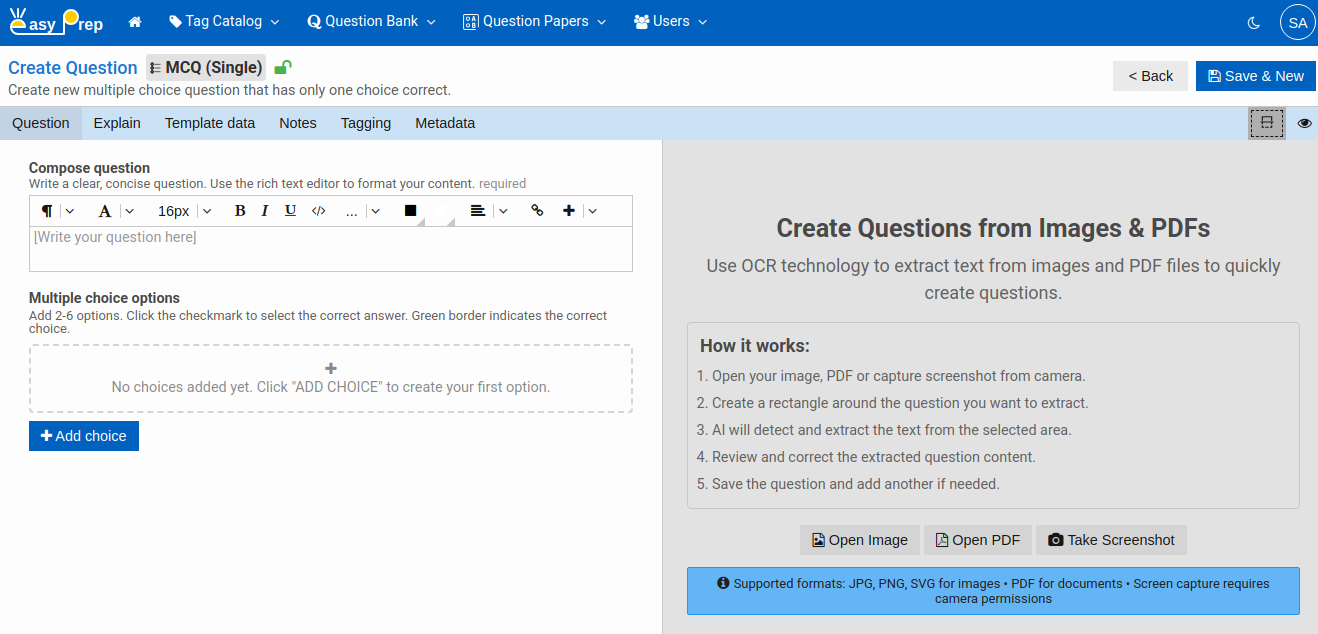
Task: Toggle the question preview eye icon
Action: coord(1304,123)
